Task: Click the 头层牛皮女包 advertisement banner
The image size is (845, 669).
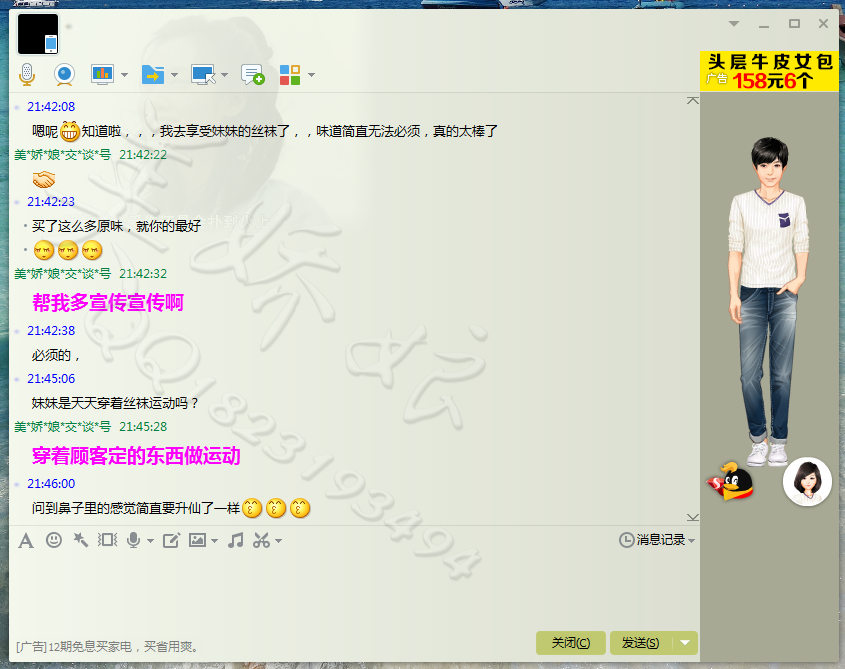Action: pos(769,71)
